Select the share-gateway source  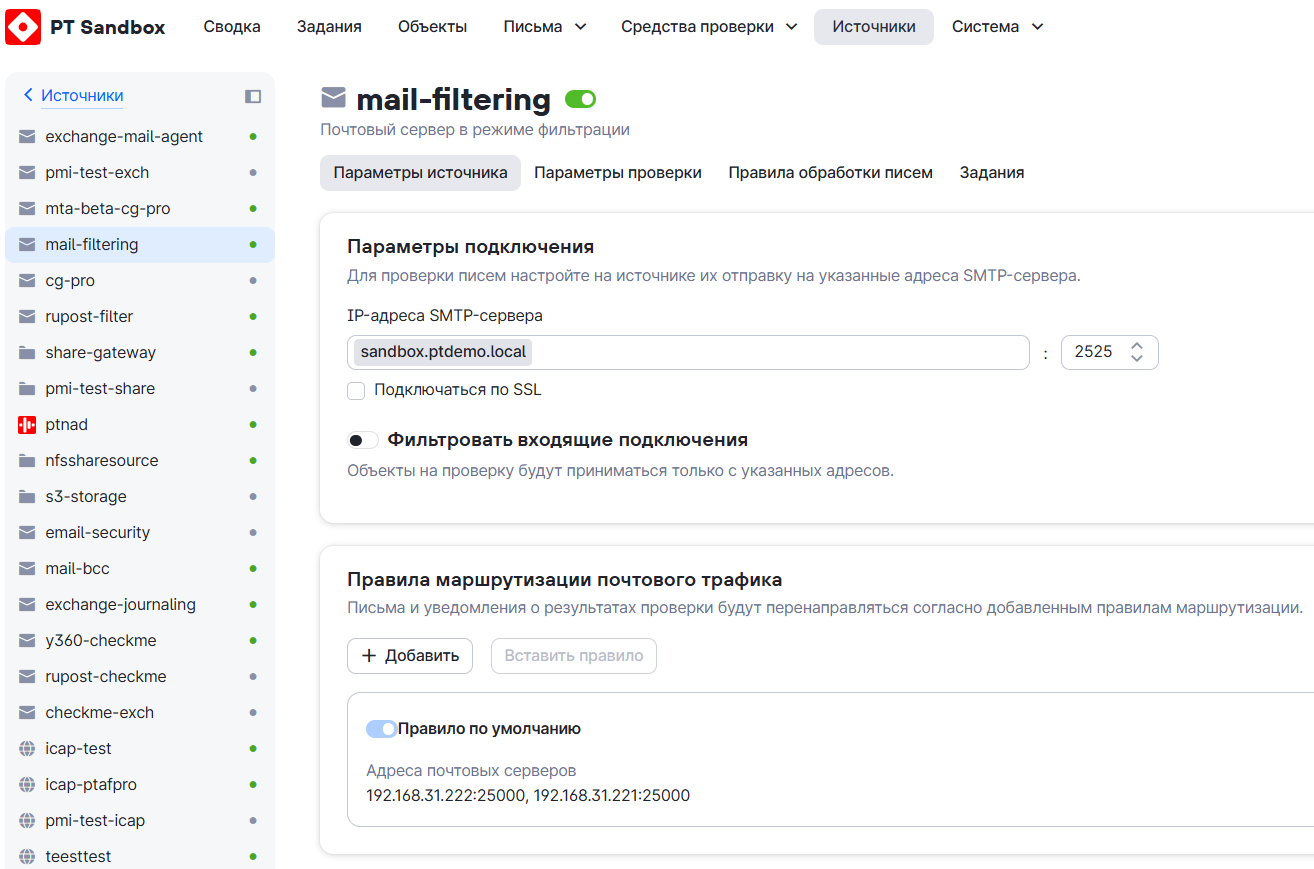pyautogui.click(x=140, y=353)
